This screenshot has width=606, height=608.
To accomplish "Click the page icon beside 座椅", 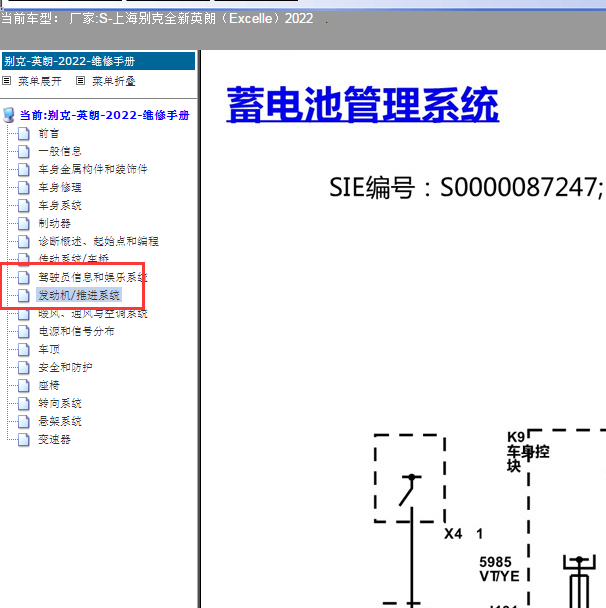I will coord(24,385).
